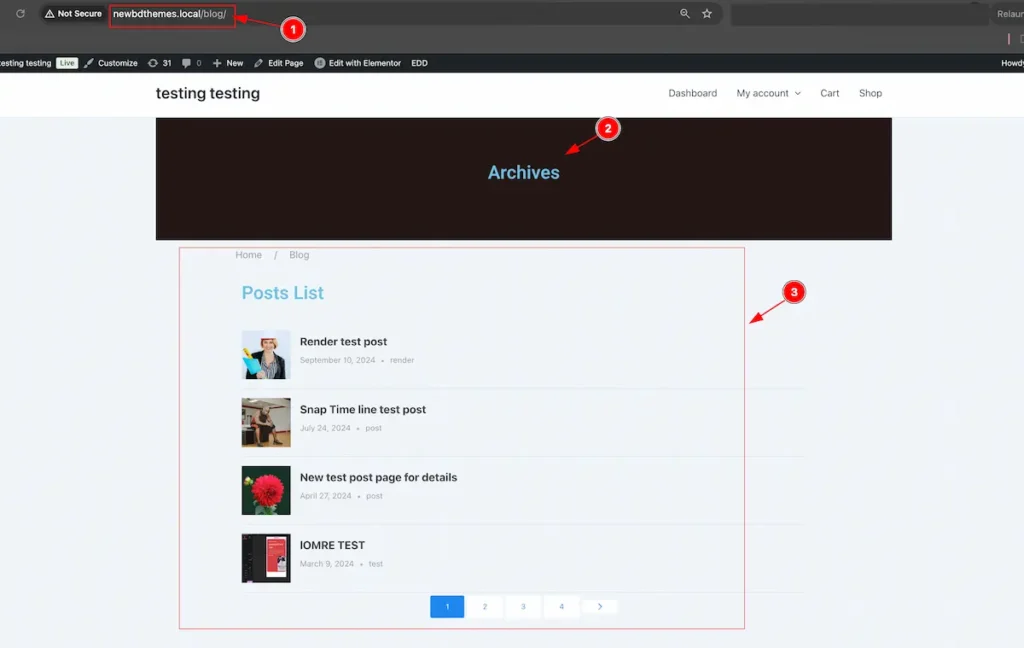The width and height of the screenshot is (1024, 648).
Task: Click the zoom magnifier icon in address bar
Action: click(685, 14)
